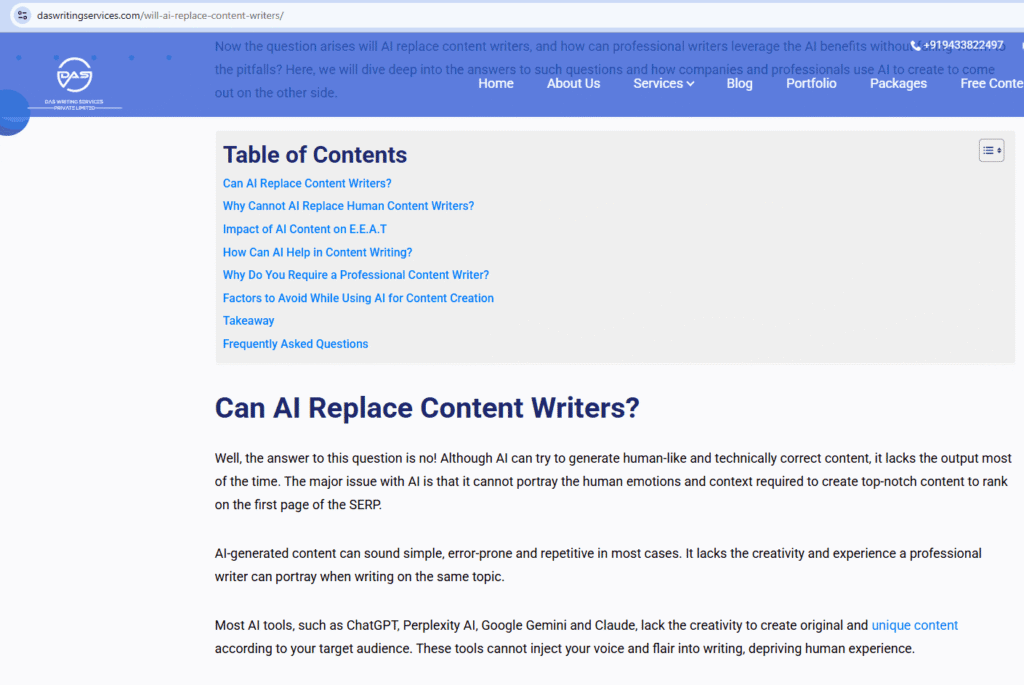Select About Us from the navigation bar
The width and height of the screenshot is (1024, 685).
click(x=573, y=84)
